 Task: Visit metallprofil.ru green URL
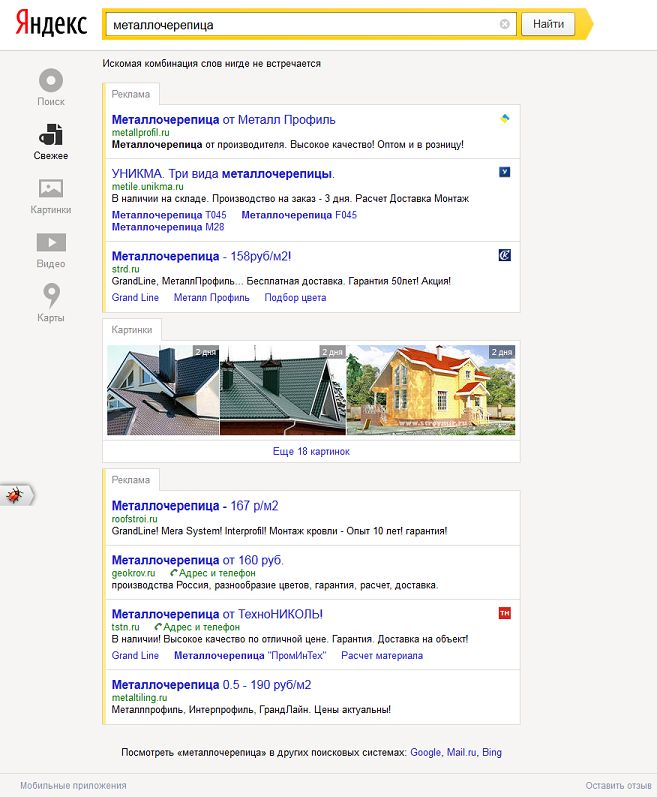click(x=140, y=133)
